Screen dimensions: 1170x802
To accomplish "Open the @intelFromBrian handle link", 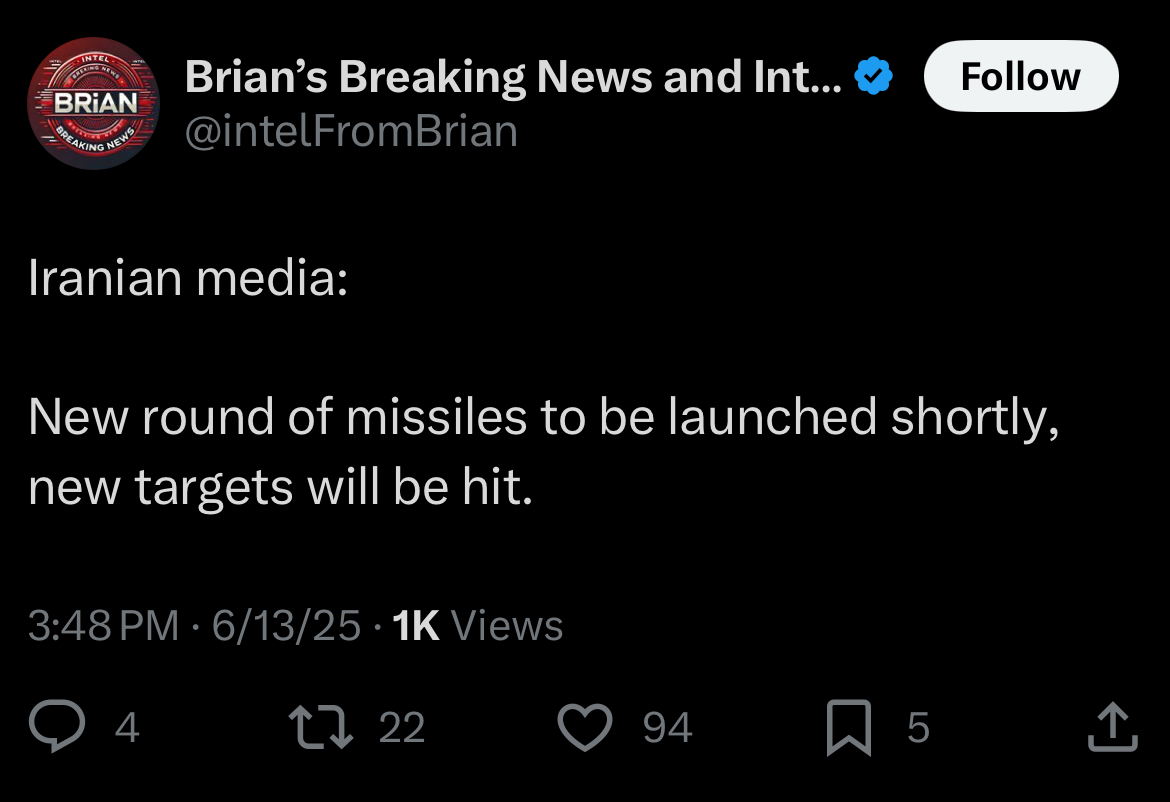I will (x=351, y=131).
